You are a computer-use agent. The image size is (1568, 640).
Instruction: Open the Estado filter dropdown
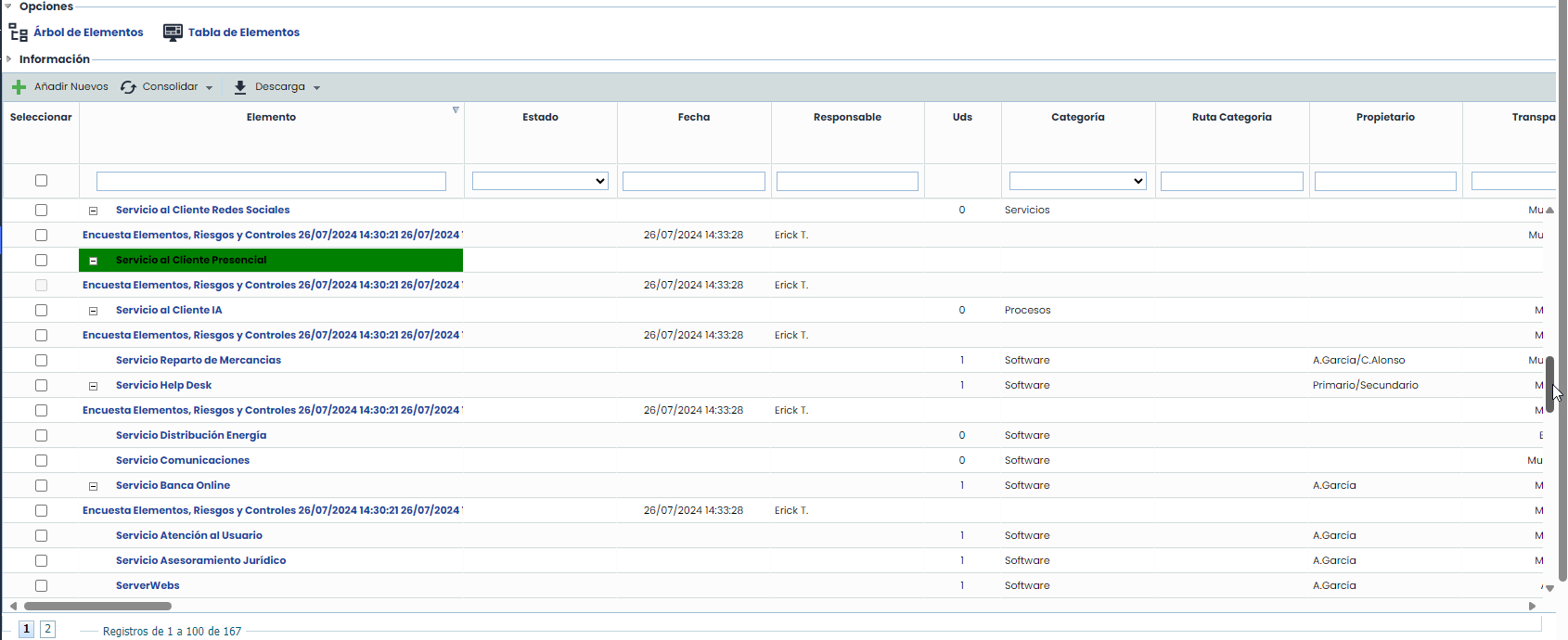point(540,181)
